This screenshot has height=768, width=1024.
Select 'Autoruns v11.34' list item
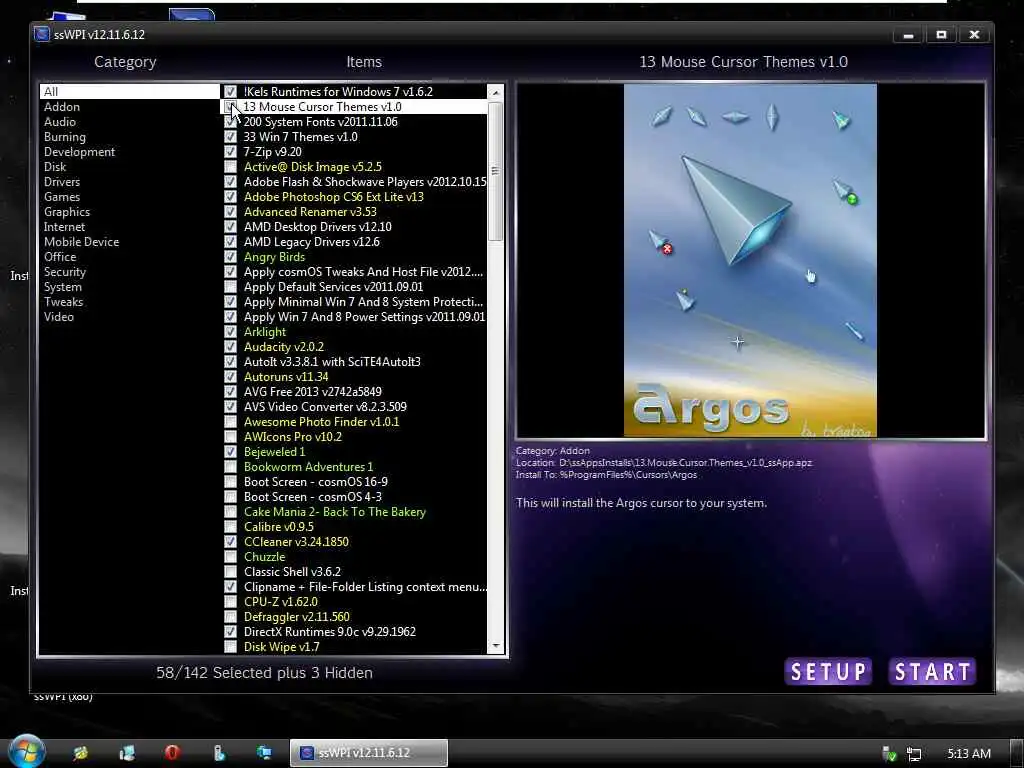(286, 377)
